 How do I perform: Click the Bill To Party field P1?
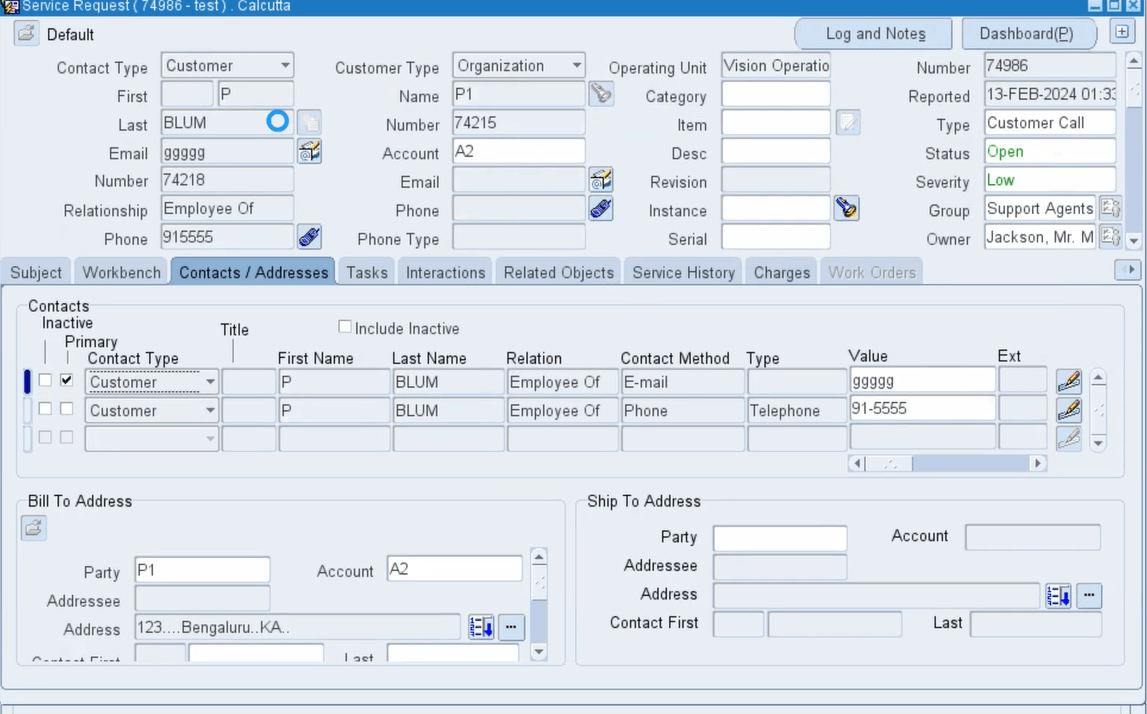click(x=203, y=570)
